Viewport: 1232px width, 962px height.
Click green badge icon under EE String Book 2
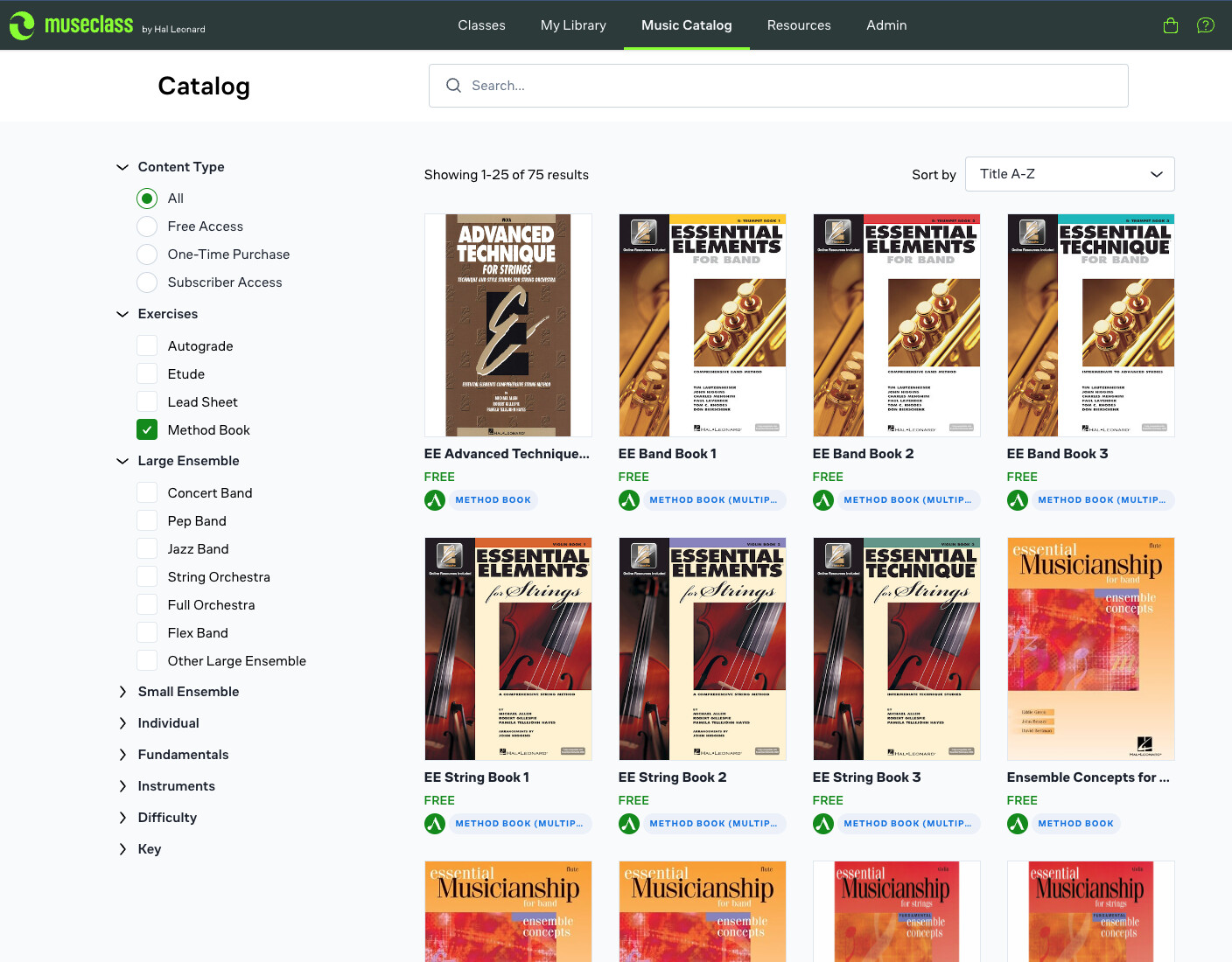629,824
